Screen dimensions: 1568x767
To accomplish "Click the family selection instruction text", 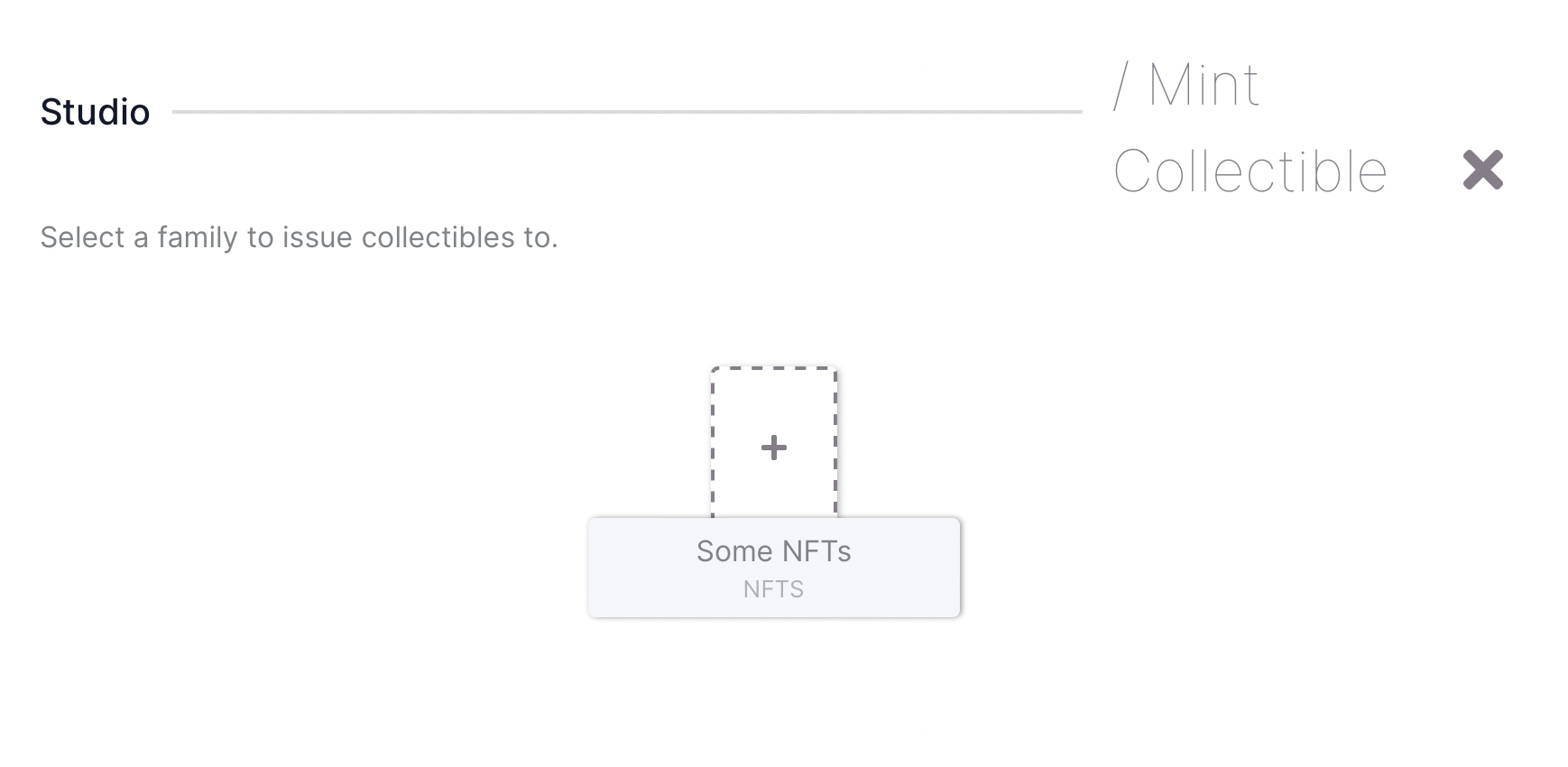I will pyautogui.click(x=299, y=237).
